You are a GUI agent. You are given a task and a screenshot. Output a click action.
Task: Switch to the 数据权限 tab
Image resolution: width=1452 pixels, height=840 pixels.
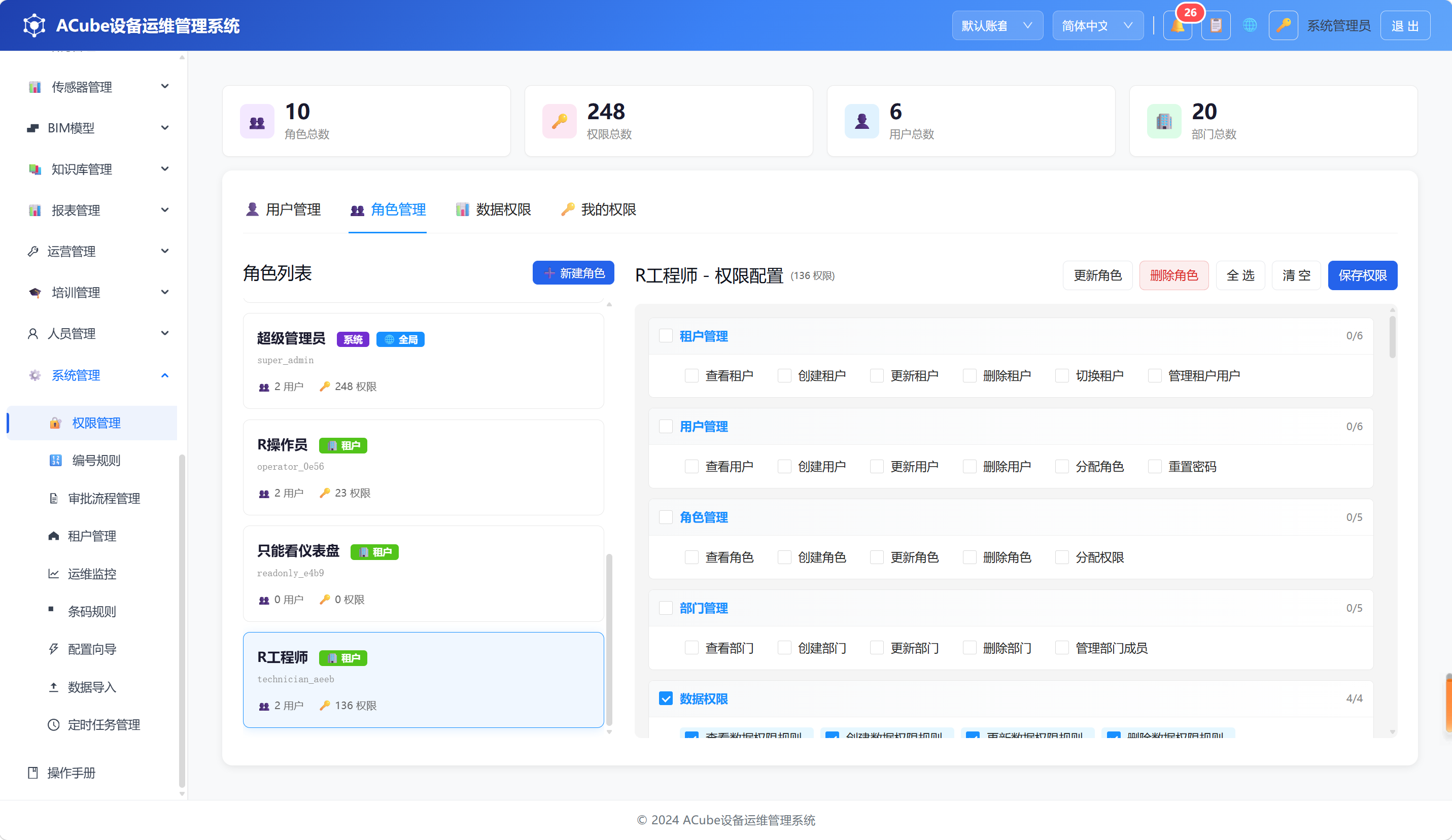click(493, 209)
